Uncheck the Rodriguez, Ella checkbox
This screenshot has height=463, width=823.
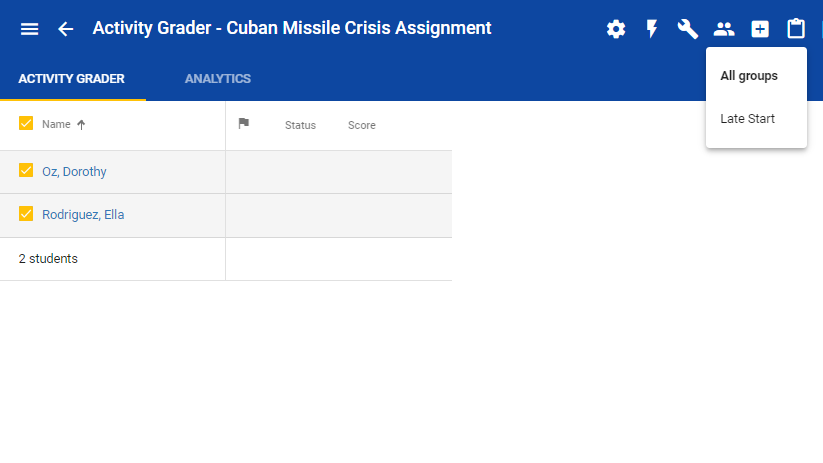point(26,214)
